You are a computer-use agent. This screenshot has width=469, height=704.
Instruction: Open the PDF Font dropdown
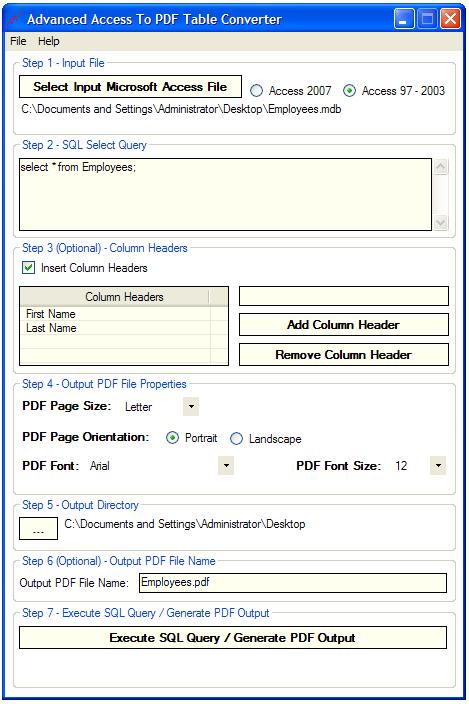(226, 466)
